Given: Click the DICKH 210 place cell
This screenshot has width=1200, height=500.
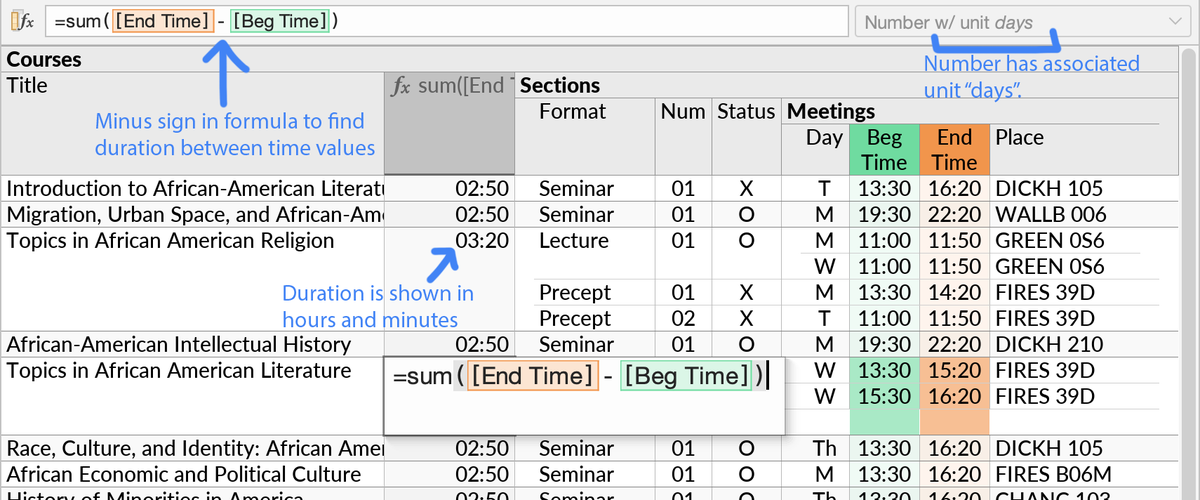Looking at the screenshot, I should (1049, 344).
